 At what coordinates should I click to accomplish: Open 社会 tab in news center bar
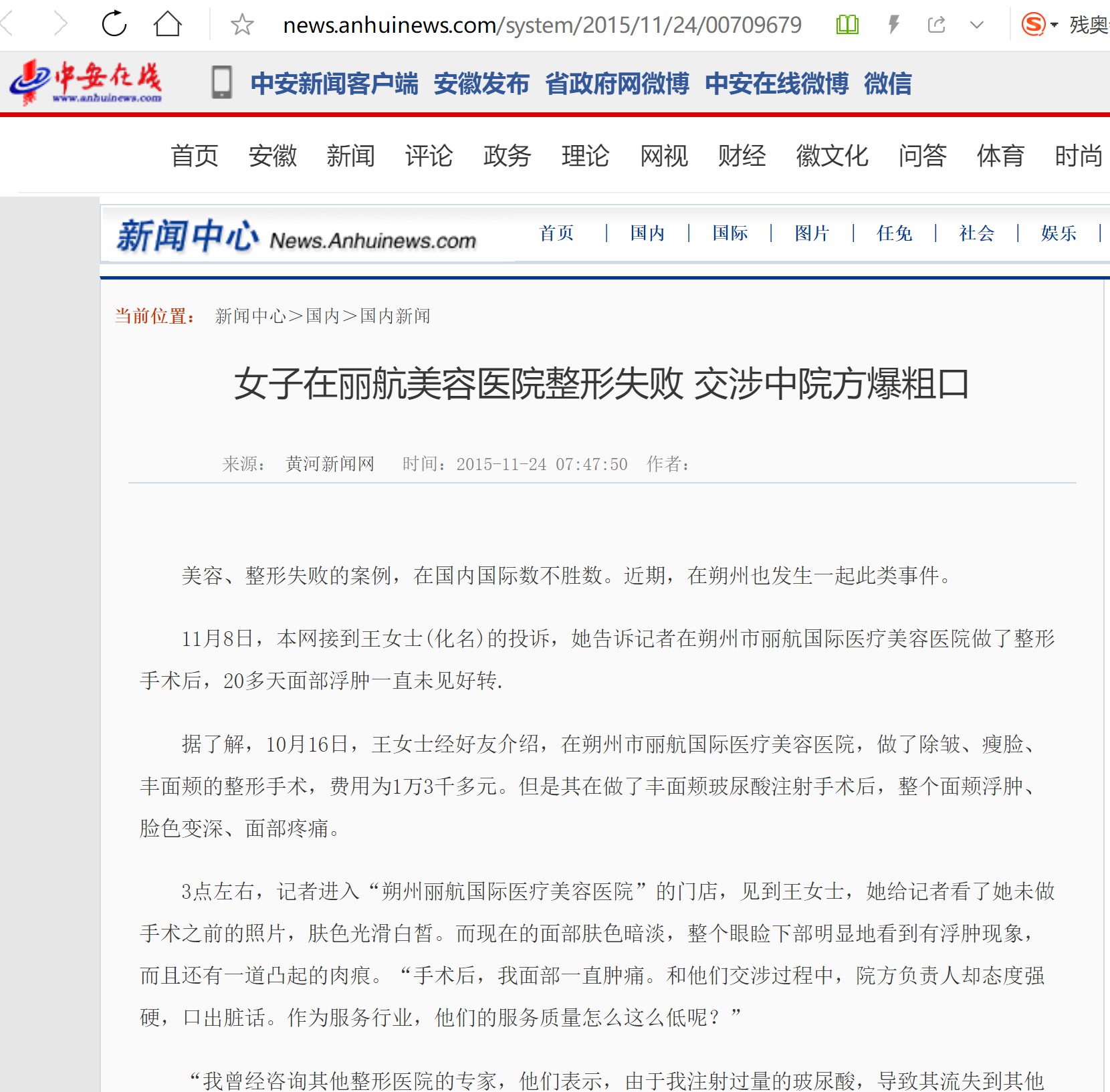977,233
